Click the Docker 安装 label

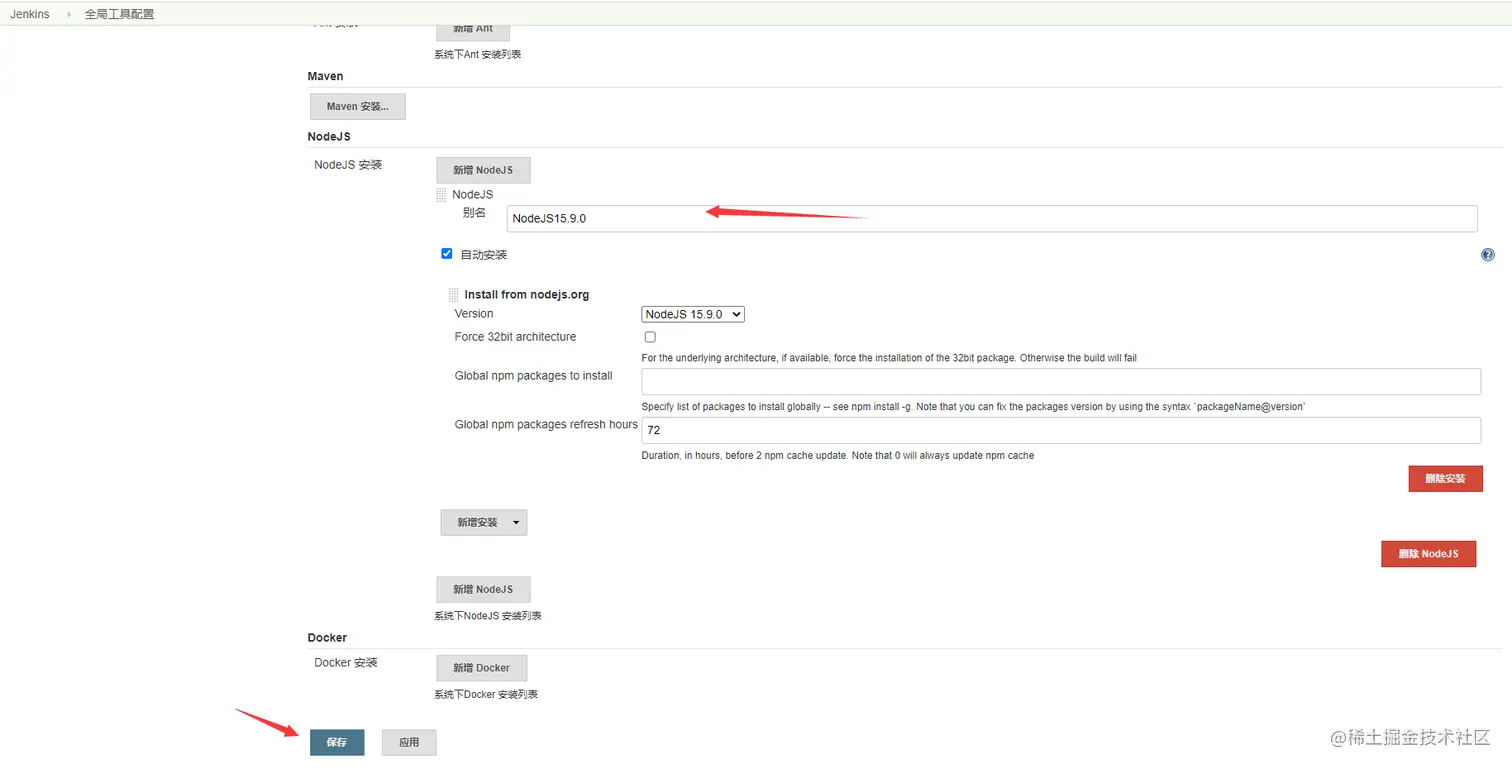point(346,662)
